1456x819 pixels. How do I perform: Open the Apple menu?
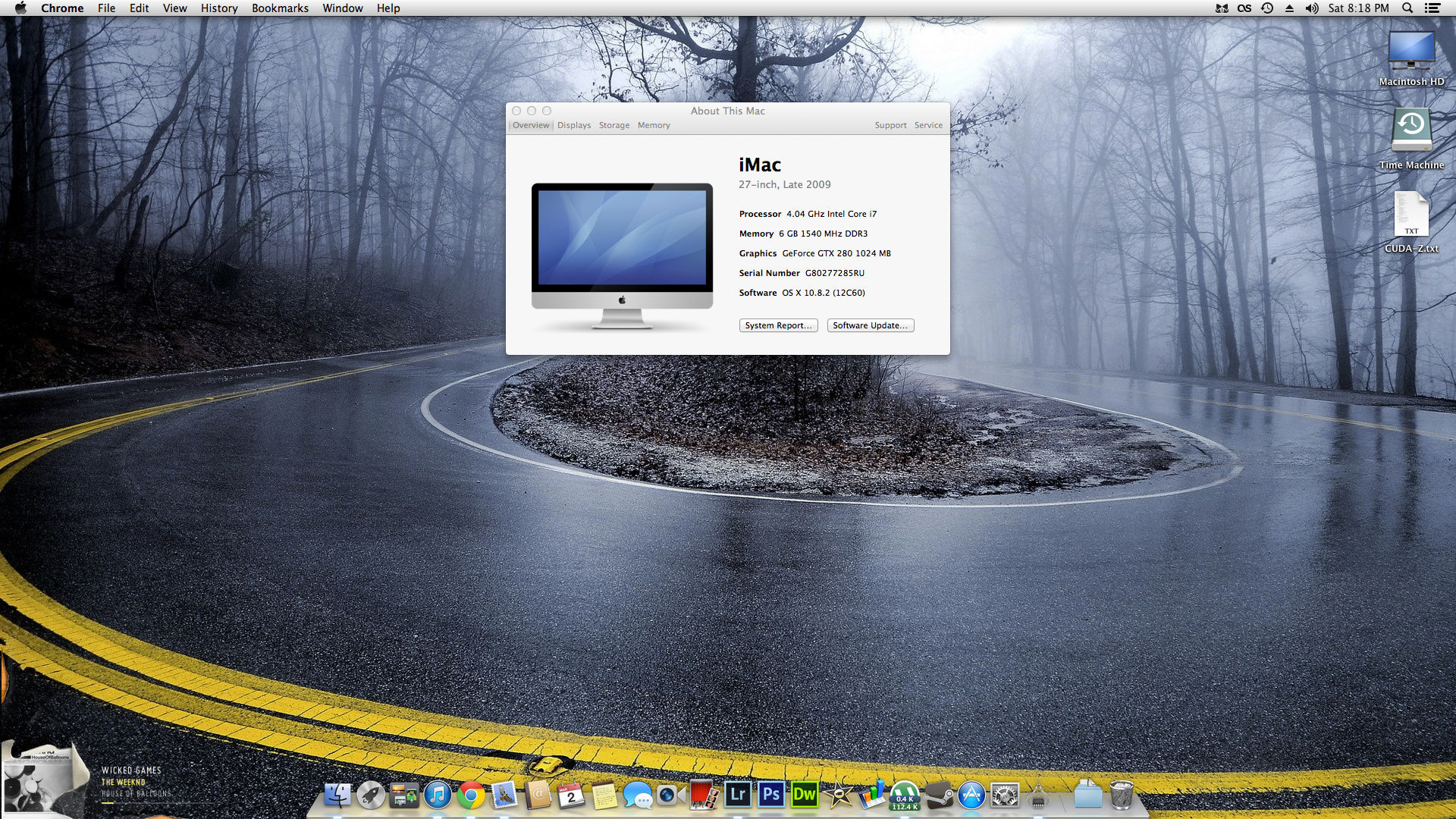20,8
